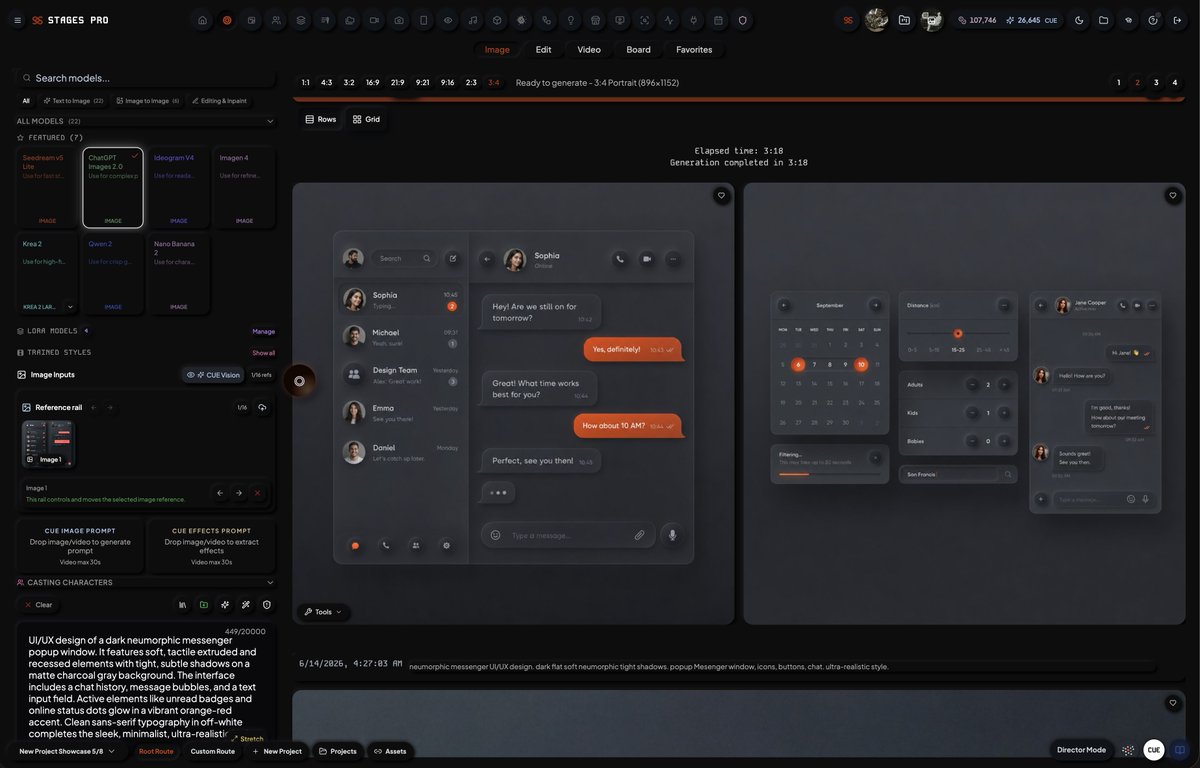
Task: Clear the prompt with Clear button
Action: pyautogui.click(x=38, y=605)
